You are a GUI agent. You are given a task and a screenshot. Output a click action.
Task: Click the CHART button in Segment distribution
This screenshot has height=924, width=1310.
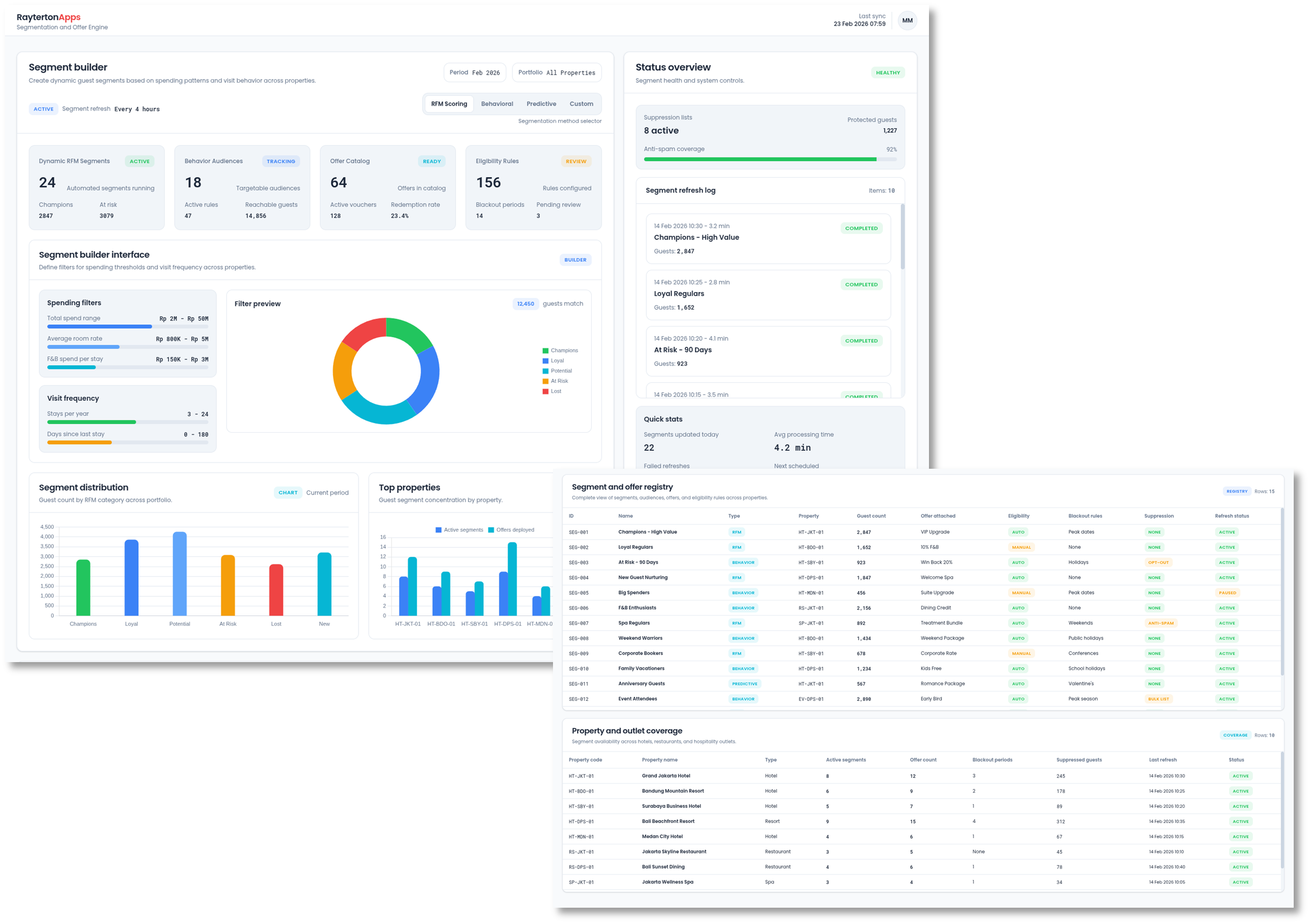[x=288, y=492]
